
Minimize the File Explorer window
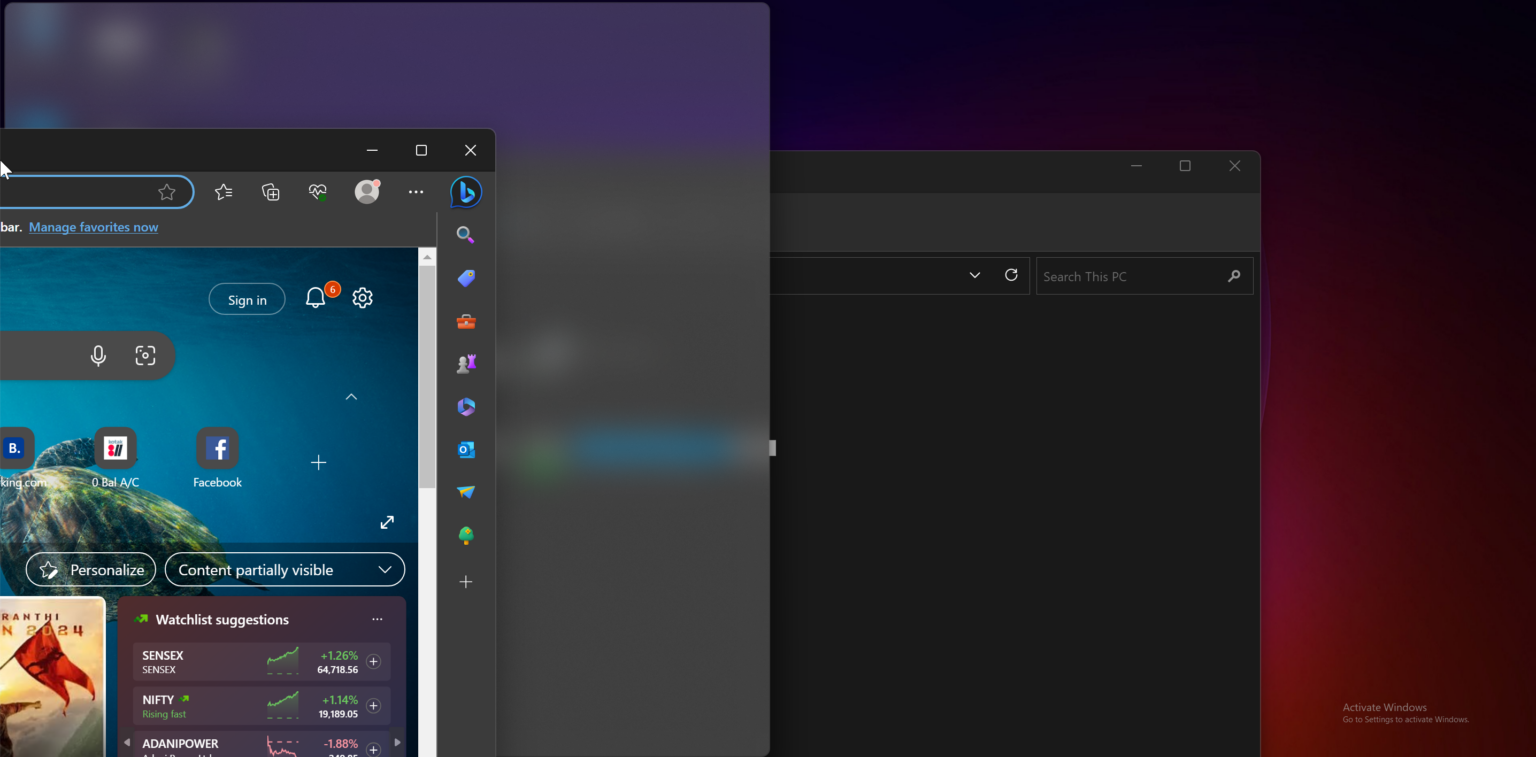click(x=1136, y=166)
